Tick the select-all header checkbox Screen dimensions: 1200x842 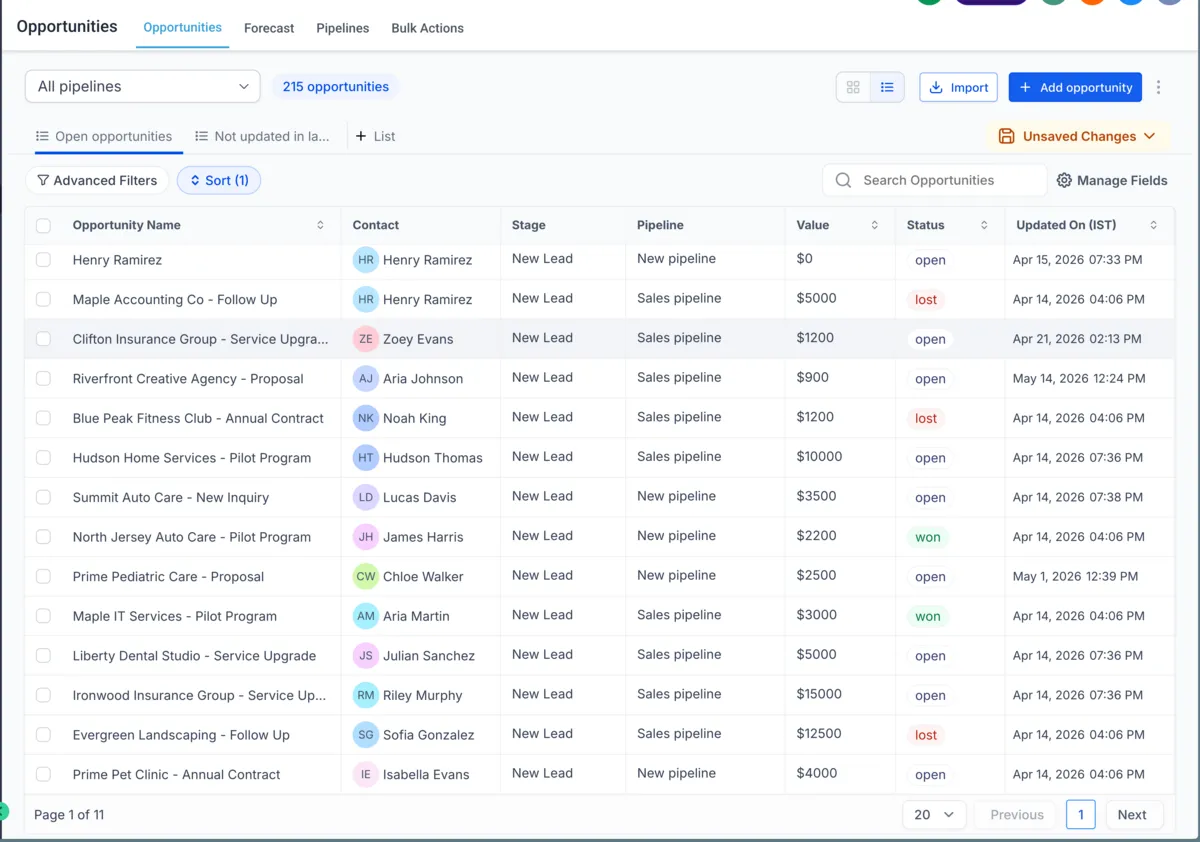point(43,226)
